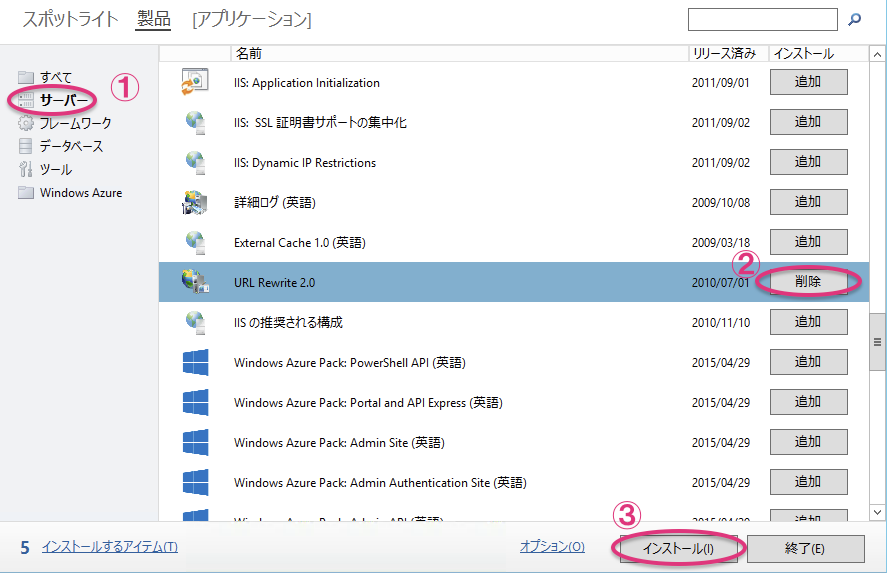Click 'Windows Azure Pack: Admin Site (英語)' text

click(x=339, y=443)
